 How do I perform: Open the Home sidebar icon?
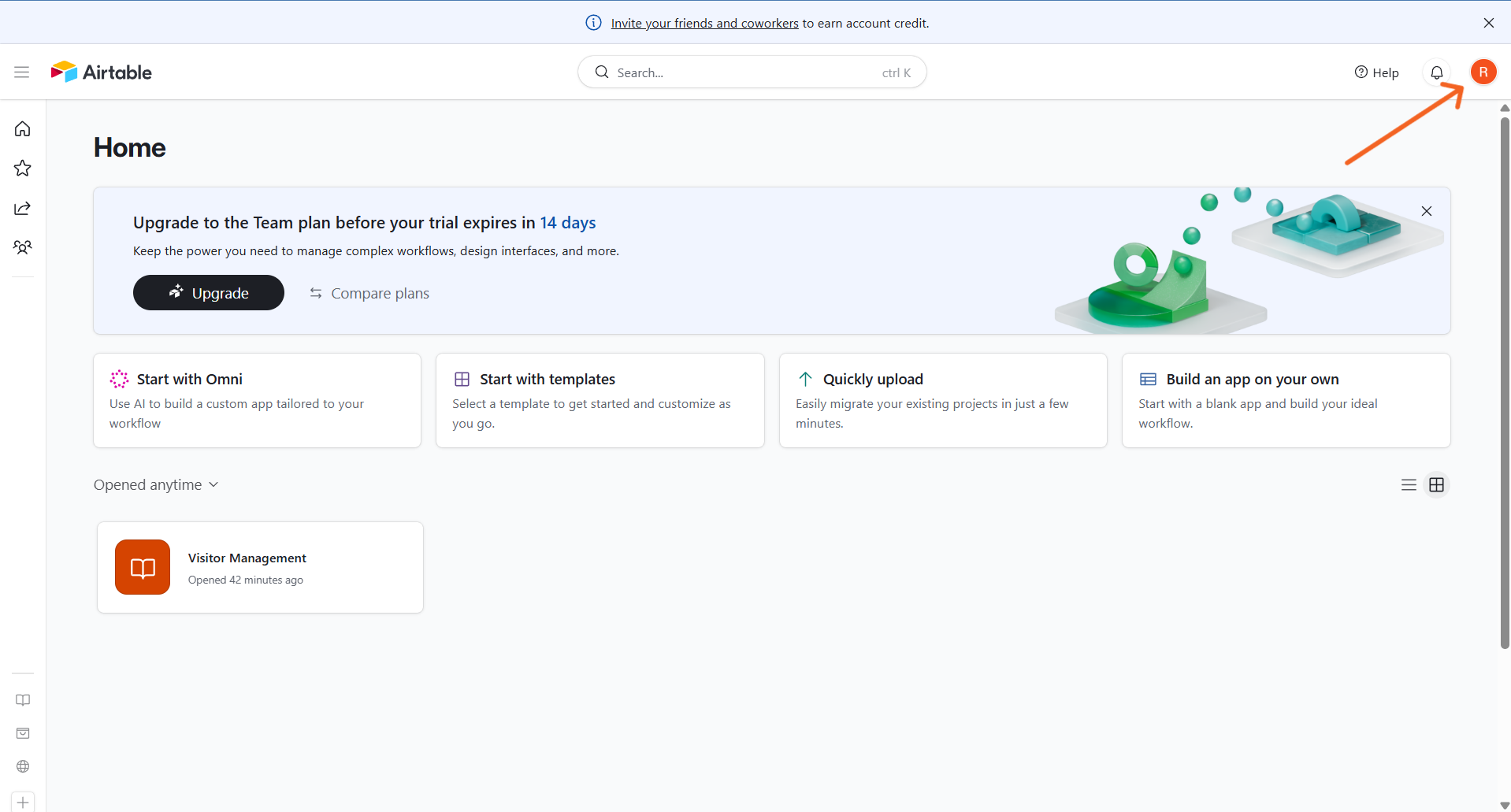click(x=23, y=128)
